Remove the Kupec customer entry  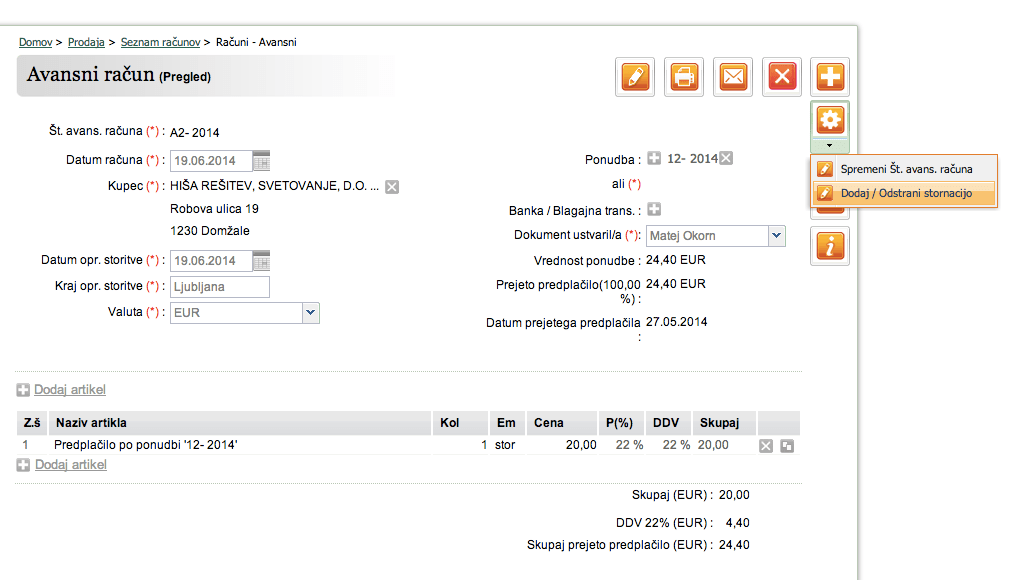coord(392,187)
